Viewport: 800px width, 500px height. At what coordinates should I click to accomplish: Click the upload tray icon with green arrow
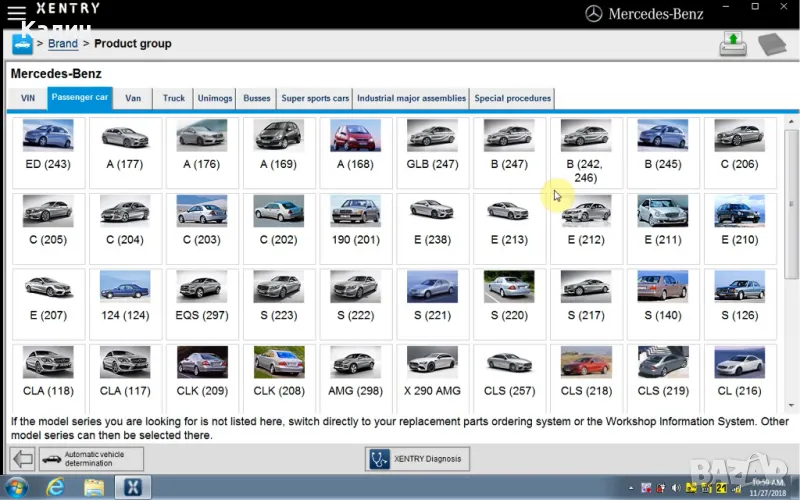click(733, 44)
